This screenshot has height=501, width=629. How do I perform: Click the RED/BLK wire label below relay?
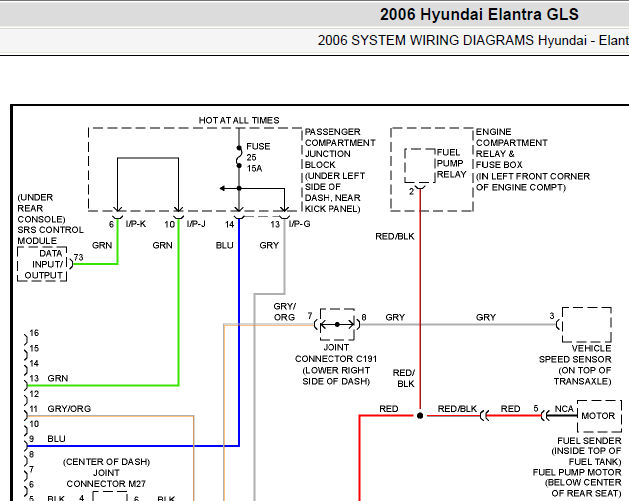click(x=395, y=236)
